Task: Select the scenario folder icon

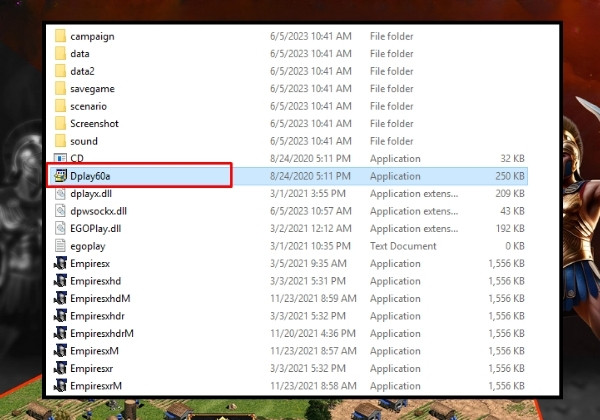Action: point(60,106)
